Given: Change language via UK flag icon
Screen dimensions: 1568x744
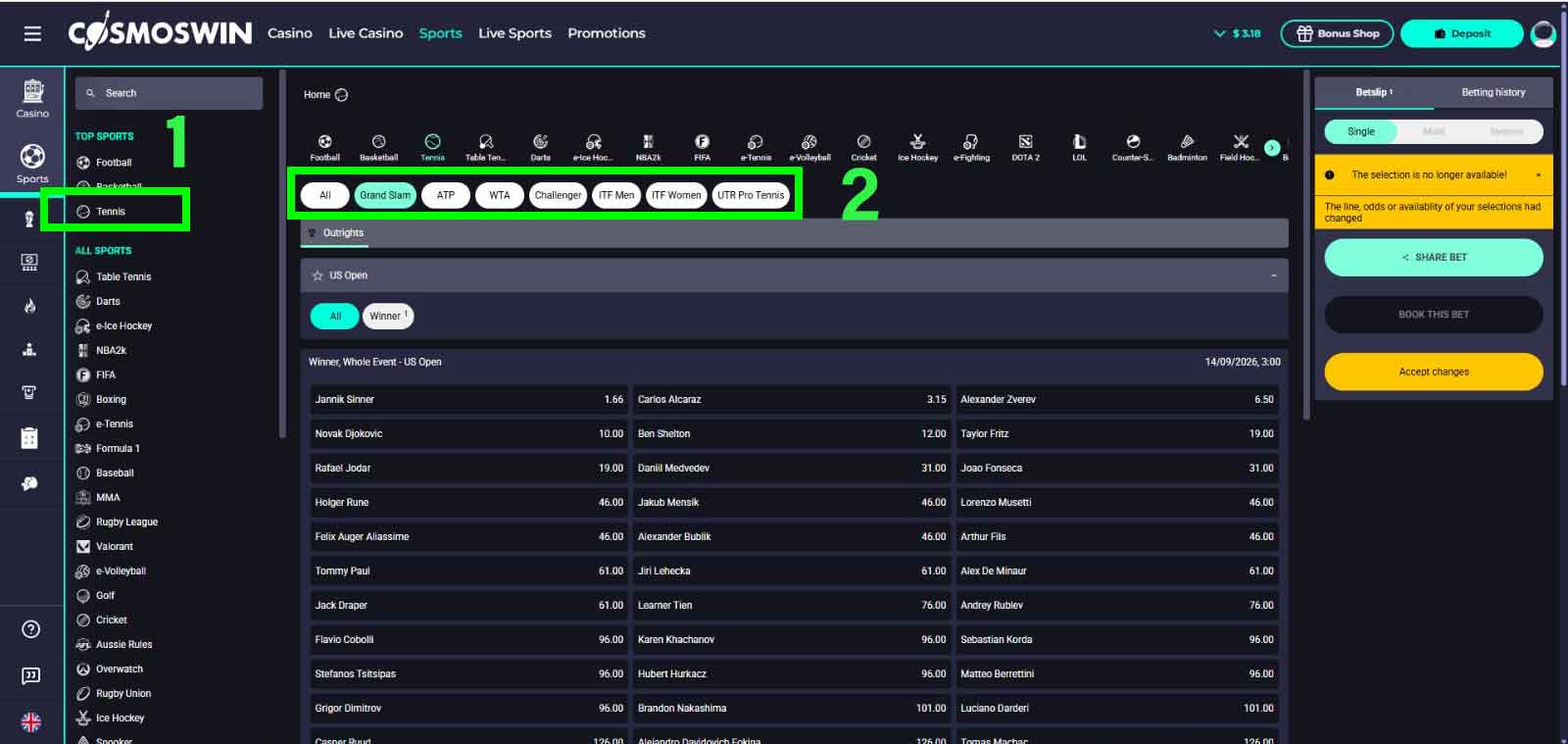Looking at the screenshot, I should coord(31,722).
